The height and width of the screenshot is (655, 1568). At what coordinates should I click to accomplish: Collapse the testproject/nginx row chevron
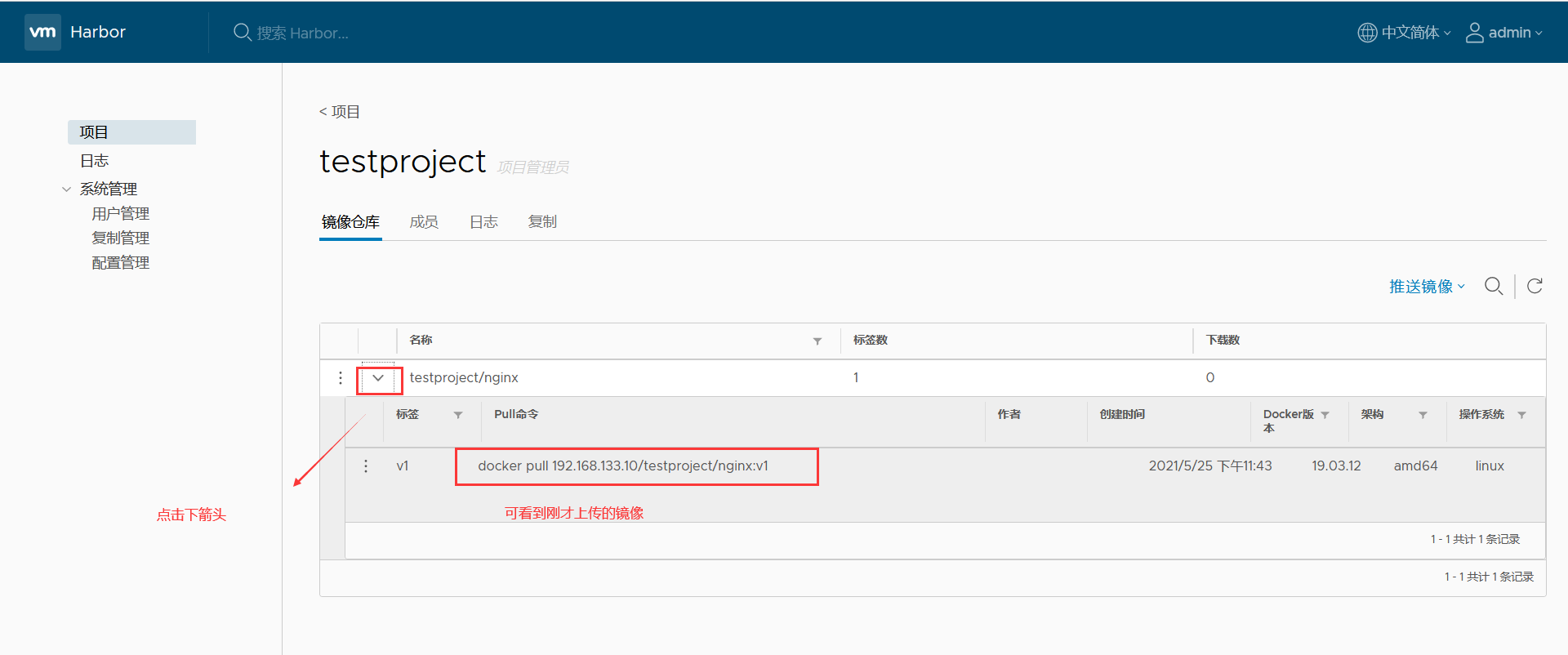coord(378,378)
